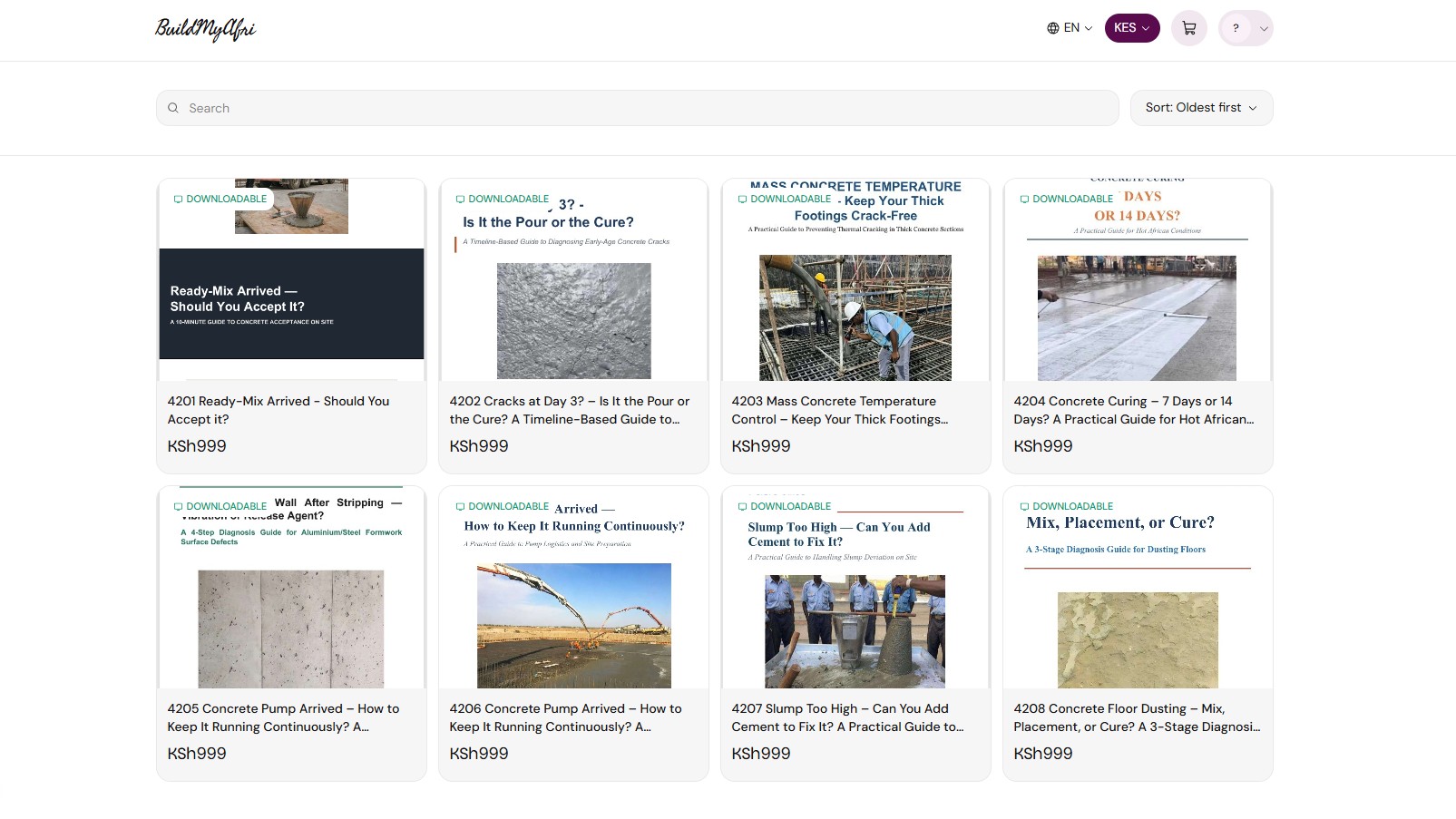Image resolution: width=1456 pixels, height=819 pixels.
Task: Open title 4201 Ready-Mix Arrived link
Action: [x=278, y=410]
